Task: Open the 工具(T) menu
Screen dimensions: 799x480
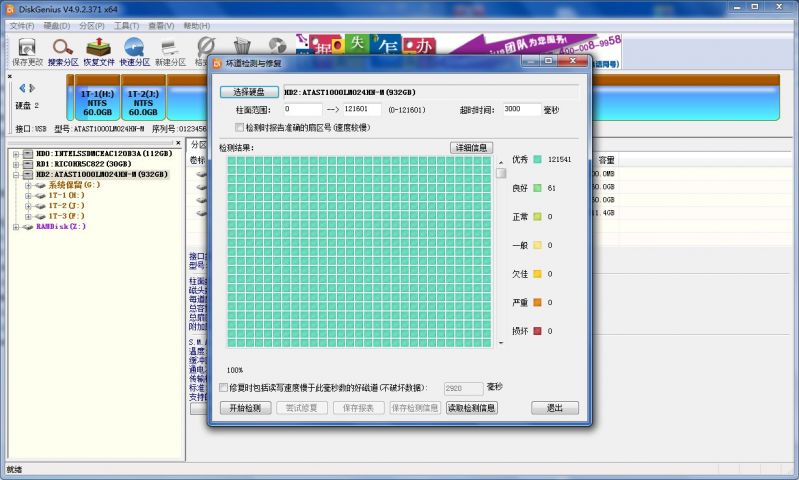Action: click(126, 25)
